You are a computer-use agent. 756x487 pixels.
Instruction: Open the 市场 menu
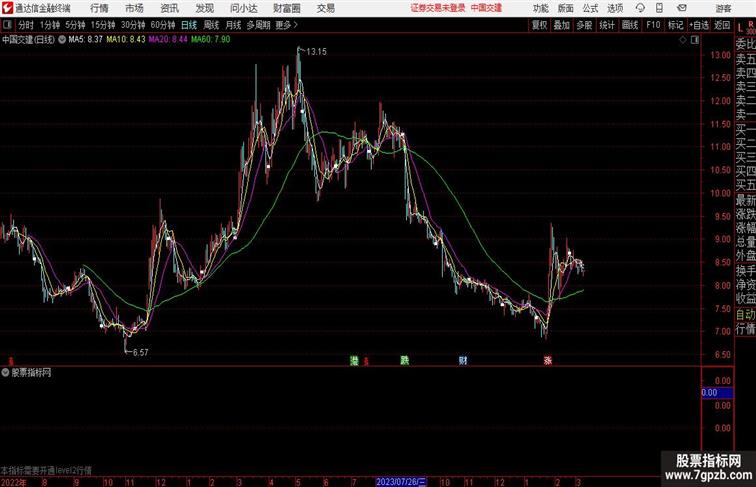(134, 8)
